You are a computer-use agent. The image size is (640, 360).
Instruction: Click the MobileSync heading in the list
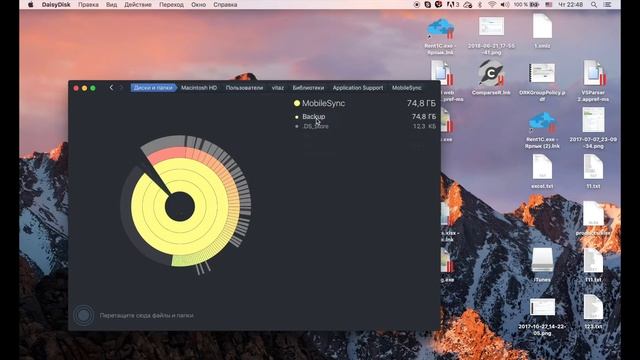(323, 103)
